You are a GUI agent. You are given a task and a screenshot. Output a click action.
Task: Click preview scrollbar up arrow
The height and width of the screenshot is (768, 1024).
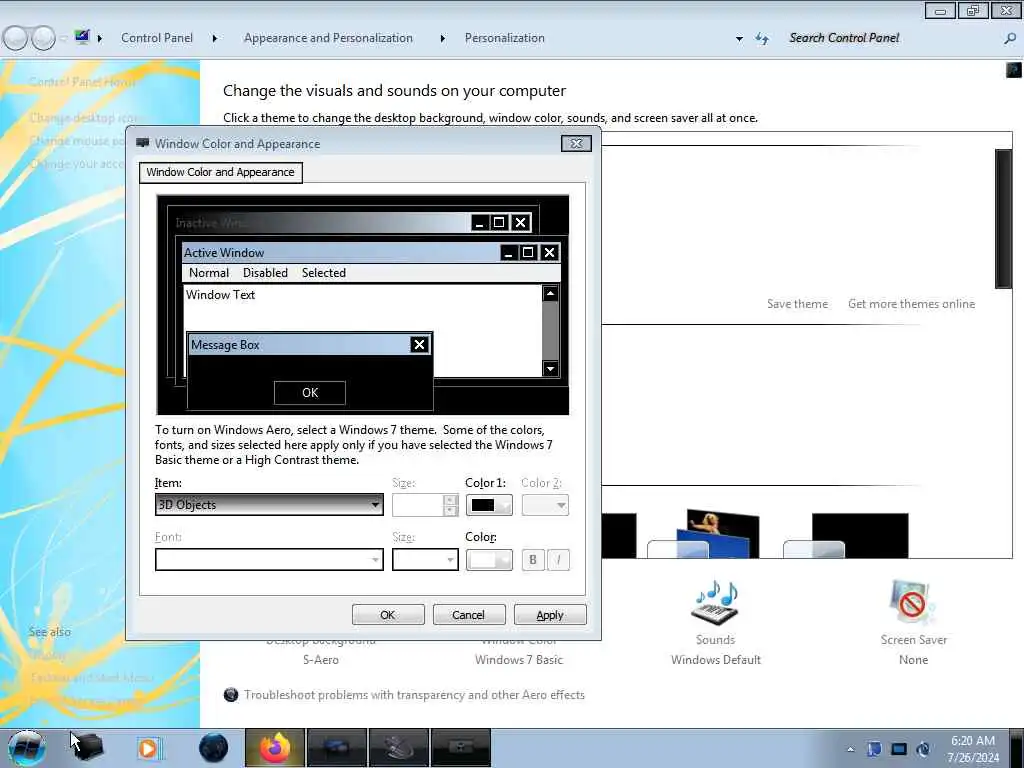pos(551,293)
